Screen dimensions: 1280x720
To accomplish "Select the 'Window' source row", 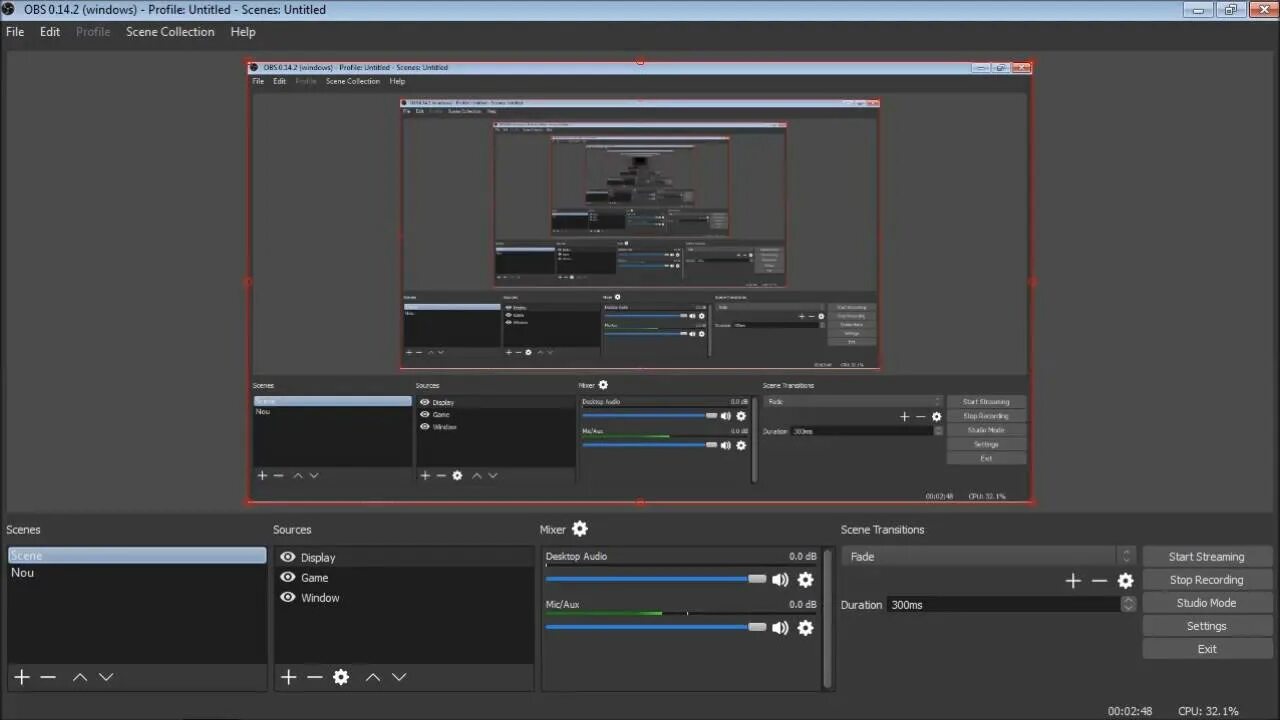I will (404, 597).
